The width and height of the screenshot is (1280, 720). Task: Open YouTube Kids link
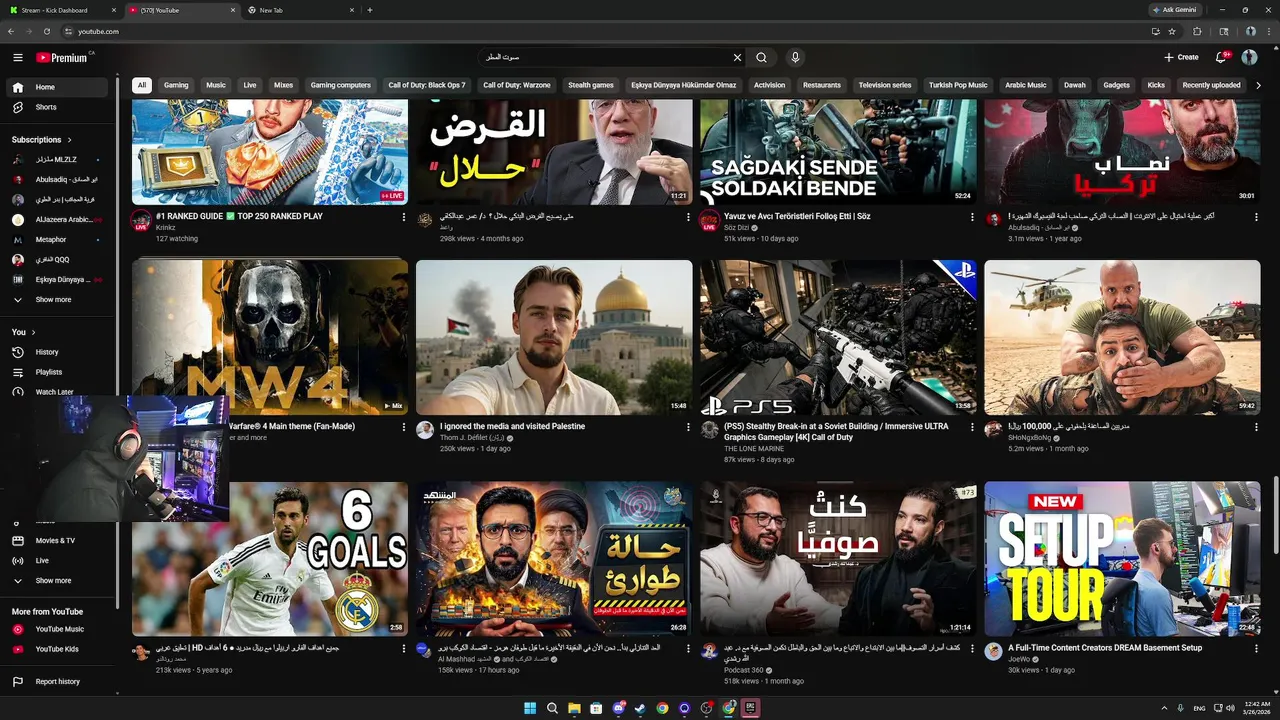click(58, 649)
